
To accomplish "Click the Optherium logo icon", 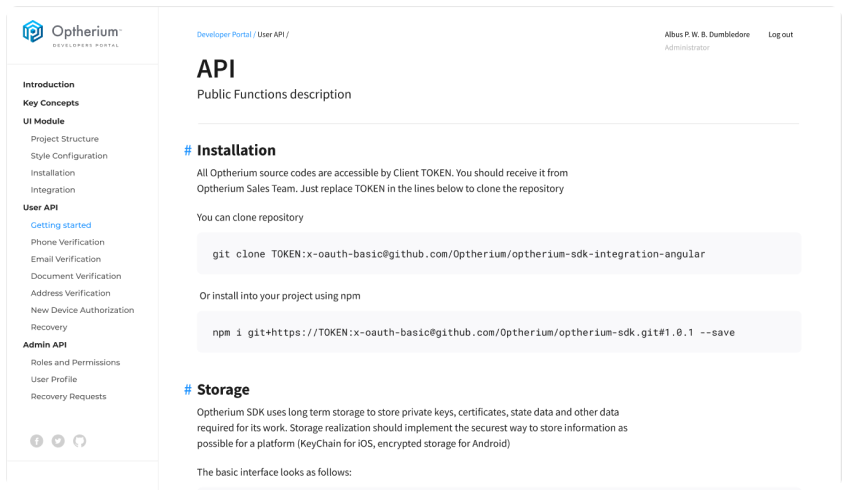I will click(x=33, y=33).
